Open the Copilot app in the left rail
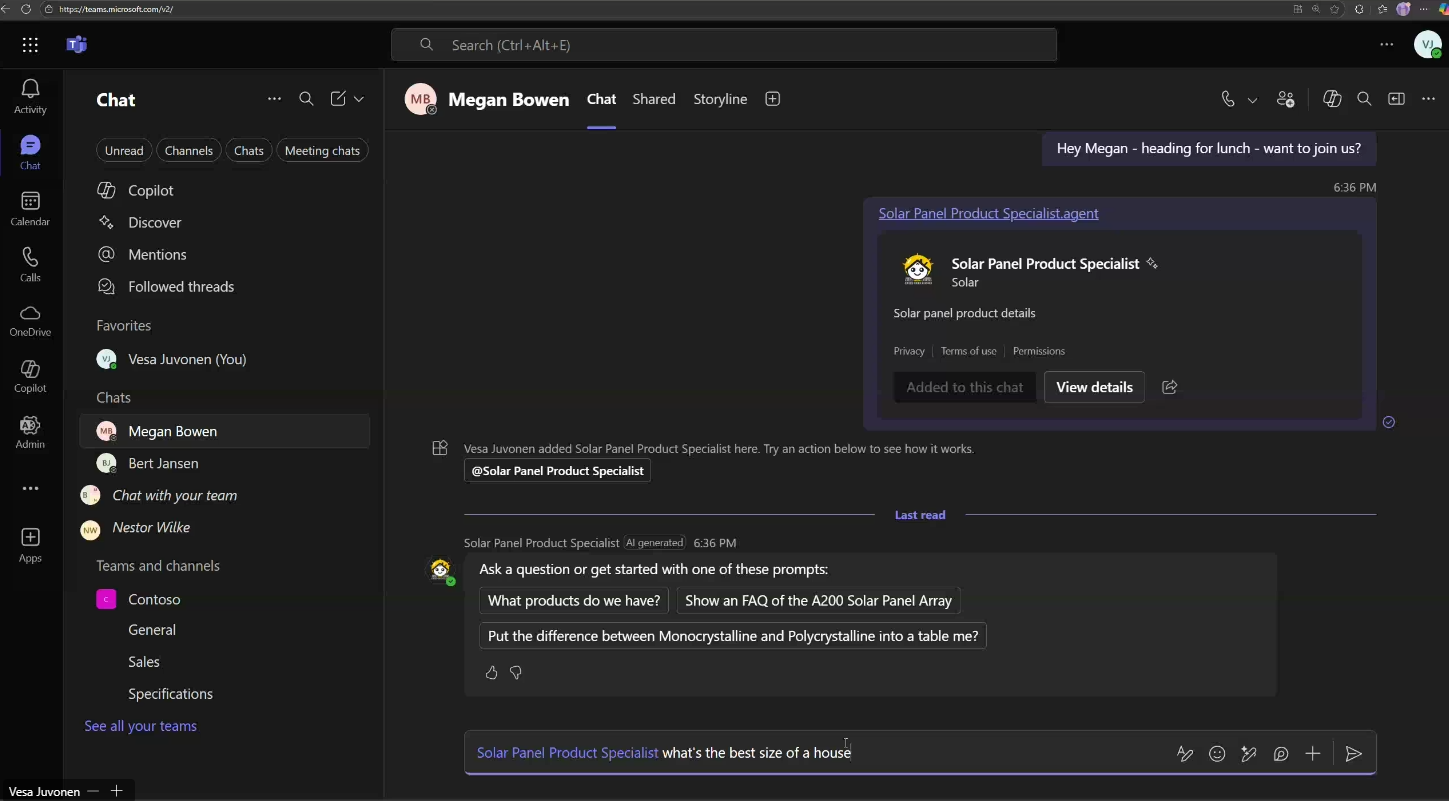This screenshot has height=801, width=1449. (x=30, y=376)
